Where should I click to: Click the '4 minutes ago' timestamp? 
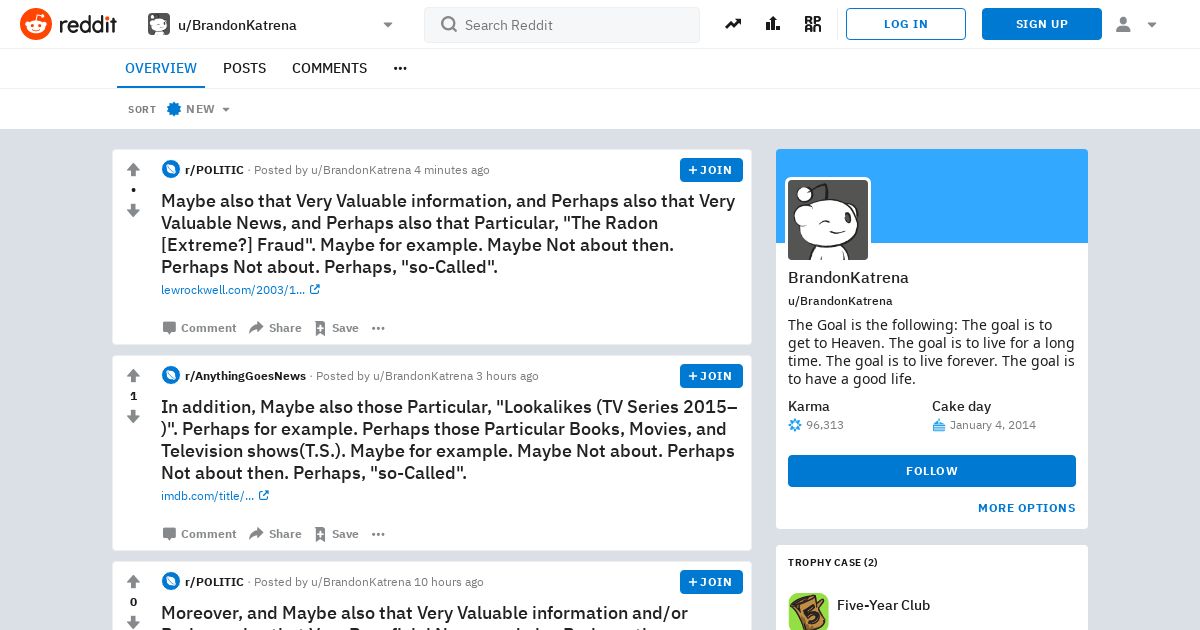click(x=452, y=170)
